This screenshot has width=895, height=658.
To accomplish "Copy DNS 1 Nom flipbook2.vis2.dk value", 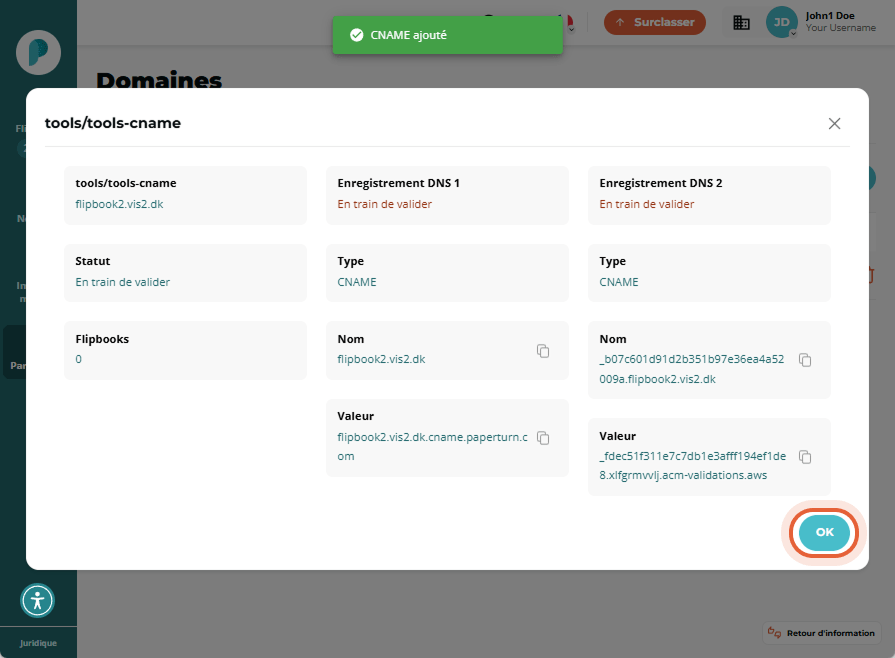I will (543, 351).
